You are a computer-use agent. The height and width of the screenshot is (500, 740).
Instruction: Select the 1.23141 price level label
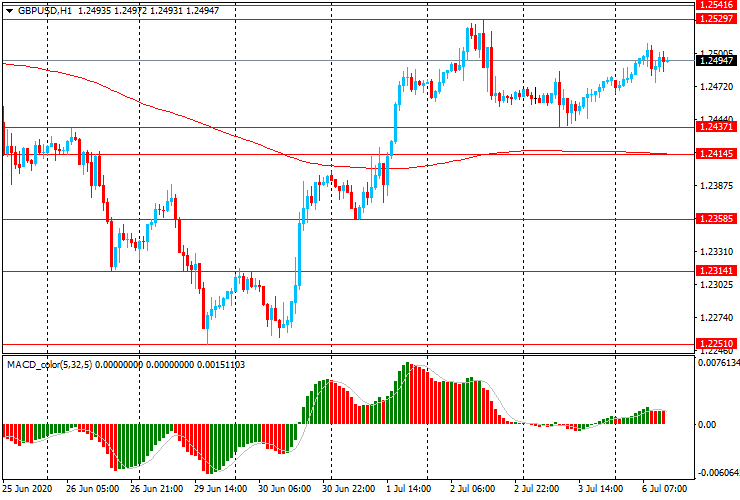[x=716, y=271]
